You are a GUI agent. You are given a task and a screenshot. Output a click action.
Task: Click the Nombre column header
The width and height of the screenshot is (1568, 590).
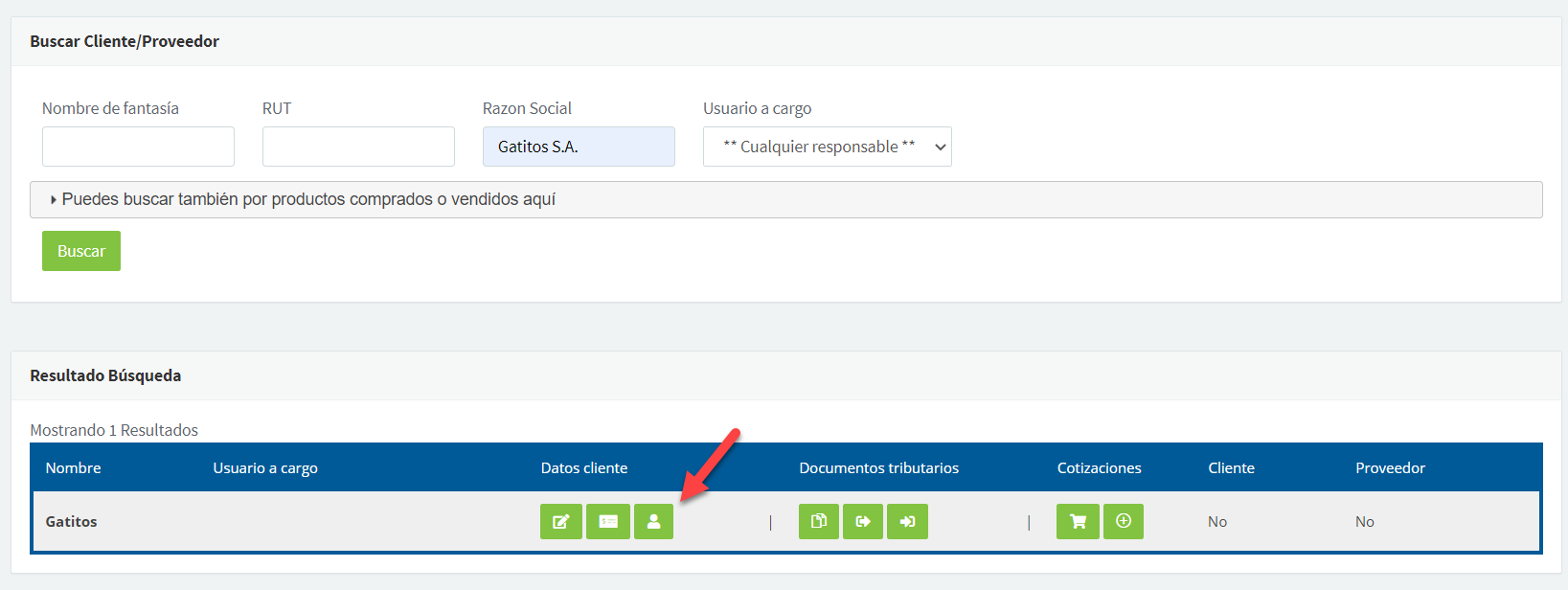coord(73,467)
